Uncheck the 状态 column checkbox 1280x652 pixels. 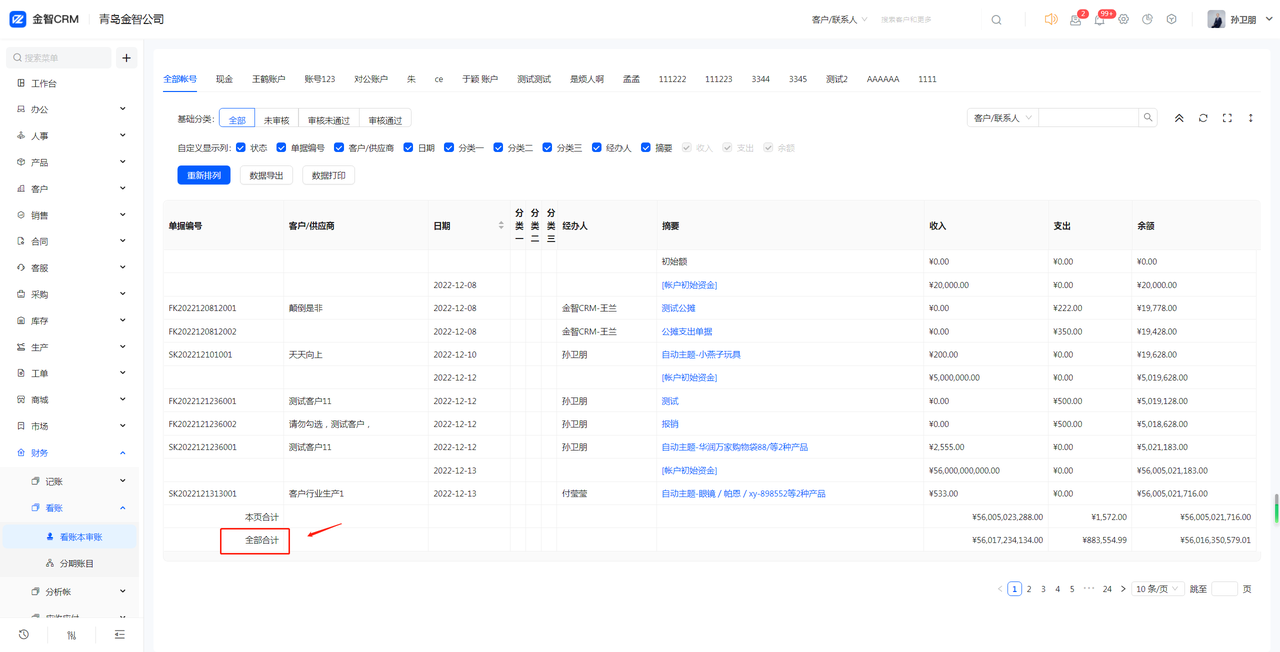tap(241, 147)
